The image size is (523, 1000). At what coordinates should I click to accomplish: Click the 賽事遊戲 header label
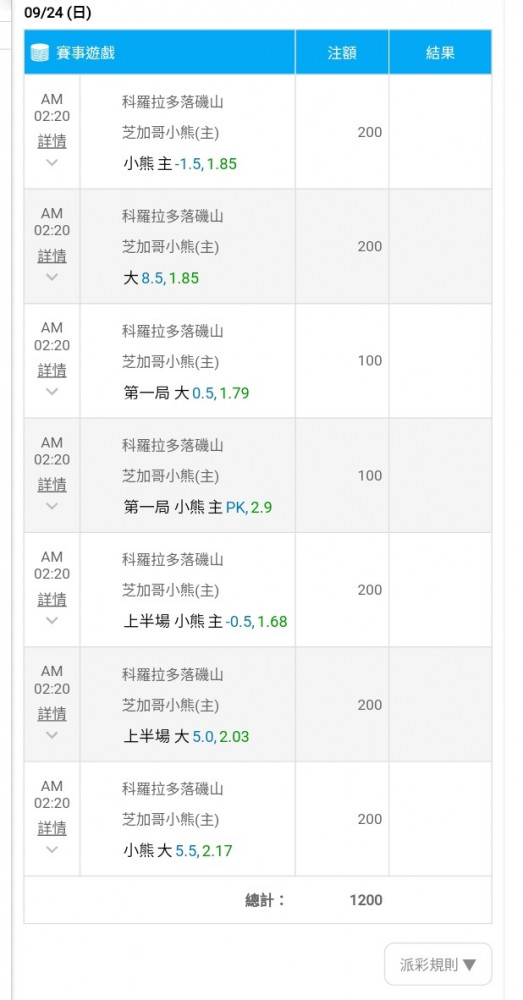click(x=85, y=52)
